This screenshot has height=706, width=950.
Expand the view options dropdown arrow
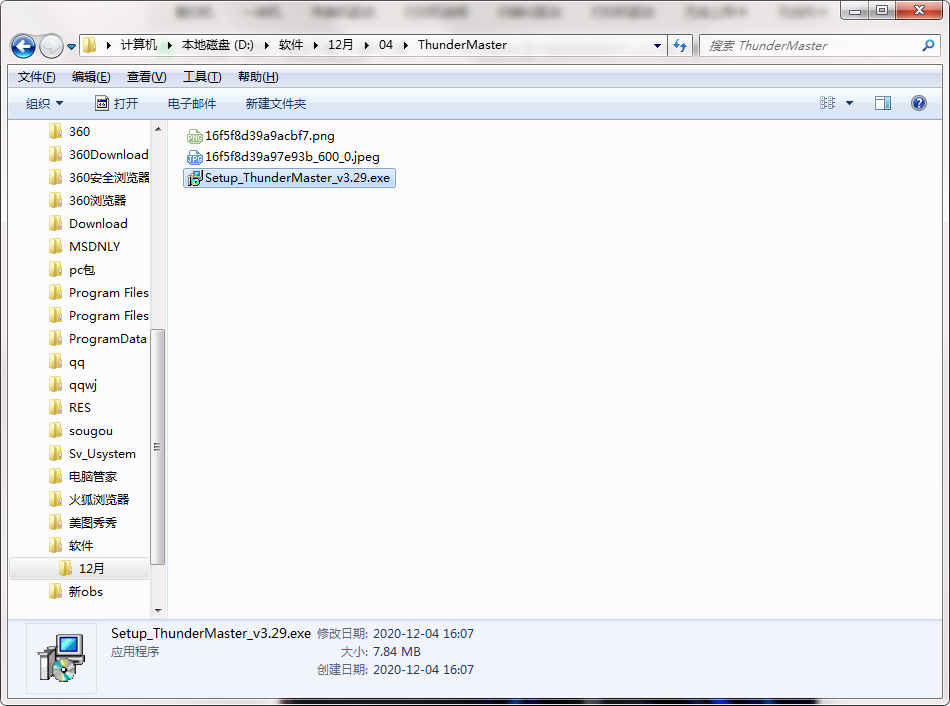coord(849,104)
